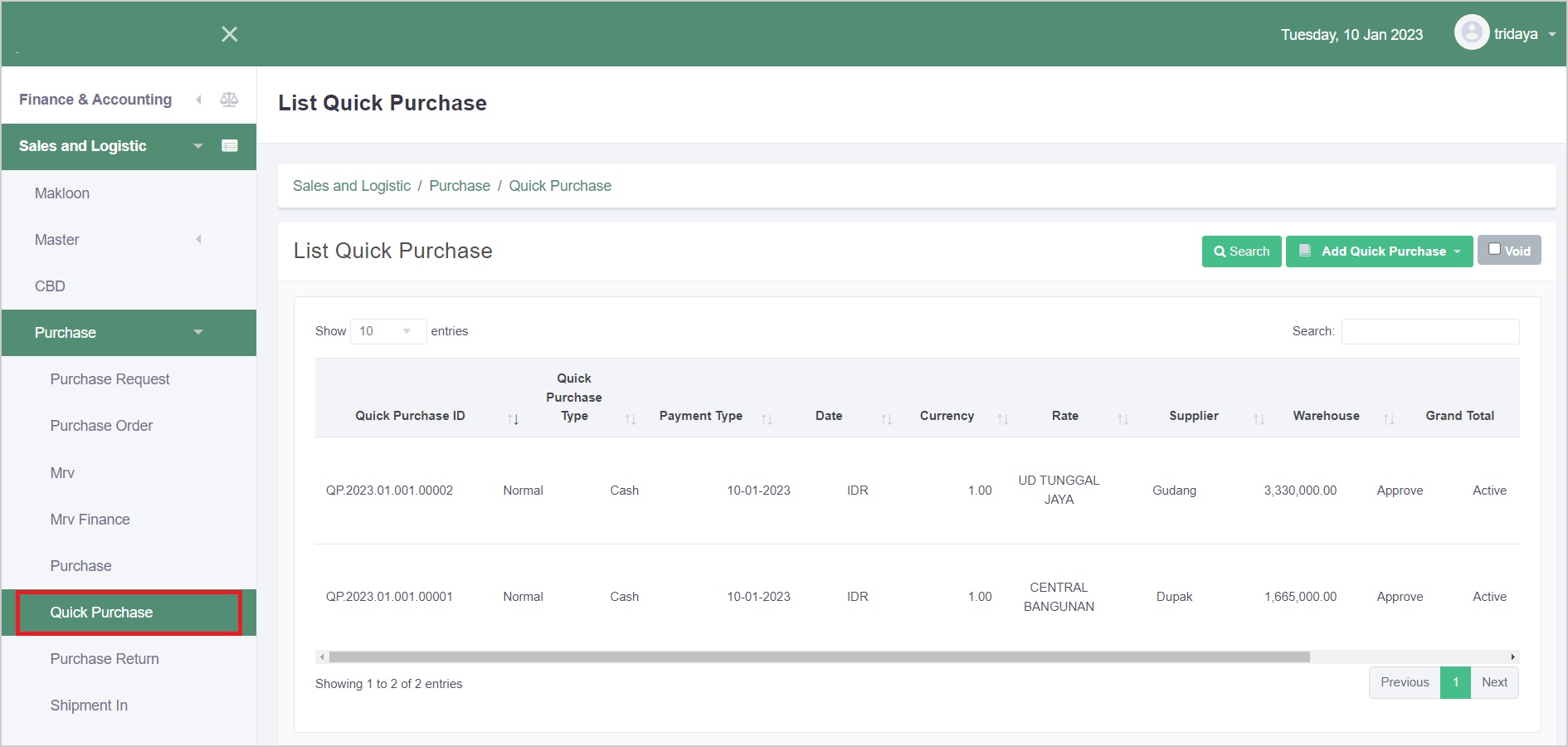Image resolution: width=1568 pixels, height=747 pixels.
Task: Click the table's horizontal scrollbar thumb
Action: (x=819, y=657)
